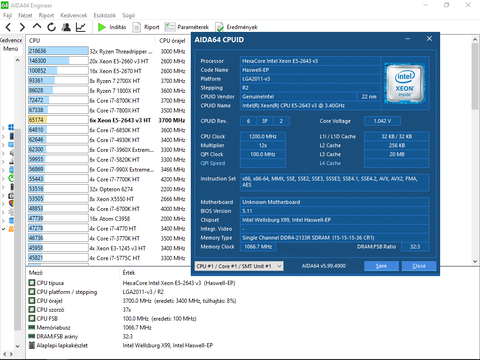The height and width of the screenshot is (360, 480).
Task: Switch to the Menü sidebar tab
Action: point(11,49)
